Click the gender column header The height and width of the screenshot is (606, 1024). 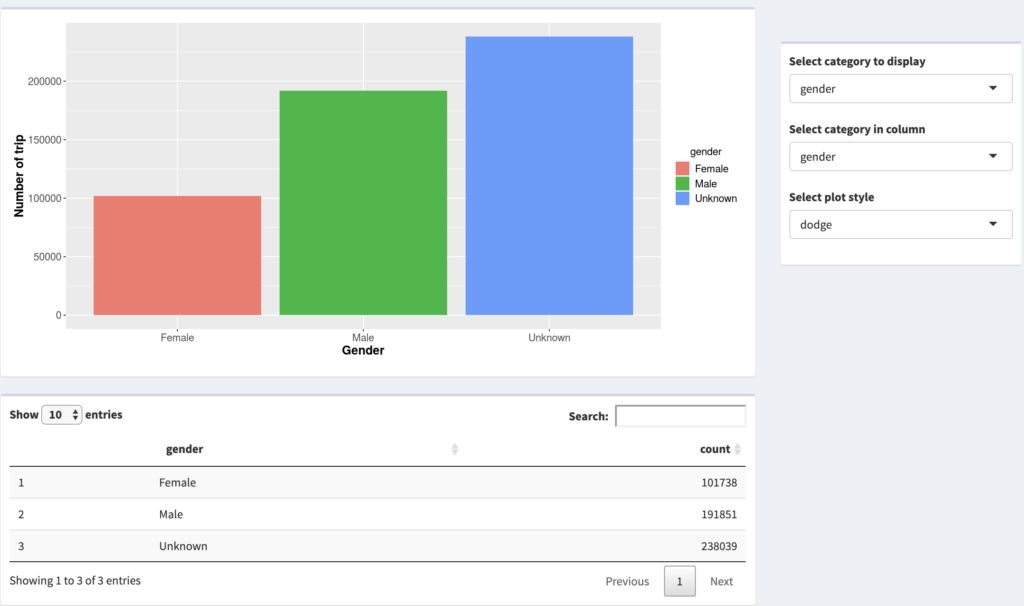coord(184,449)
